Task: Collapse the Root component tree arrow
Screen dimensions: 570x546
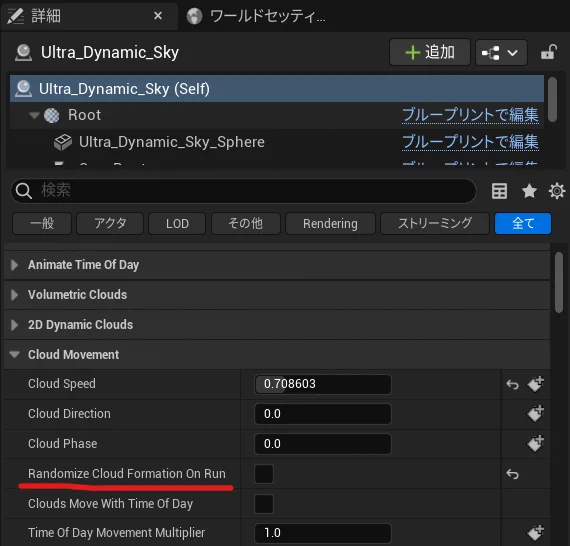Action: pos(34,116)
